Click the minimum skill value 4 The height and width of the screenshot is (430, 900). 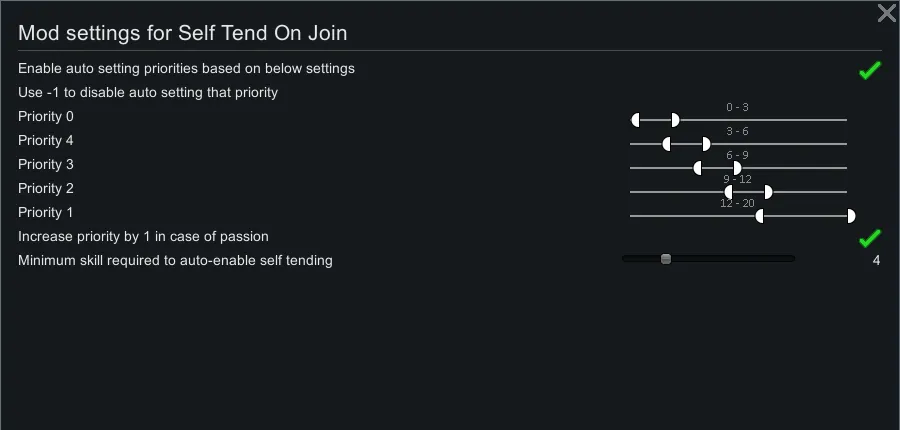tap(876, 261)
